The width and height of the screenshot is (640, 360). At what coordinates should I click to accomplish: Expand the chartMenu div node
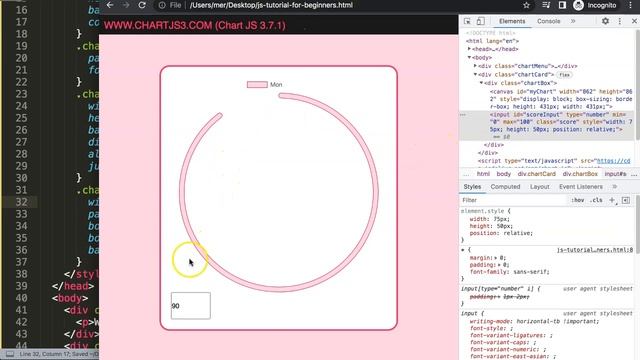click(475, 66)
